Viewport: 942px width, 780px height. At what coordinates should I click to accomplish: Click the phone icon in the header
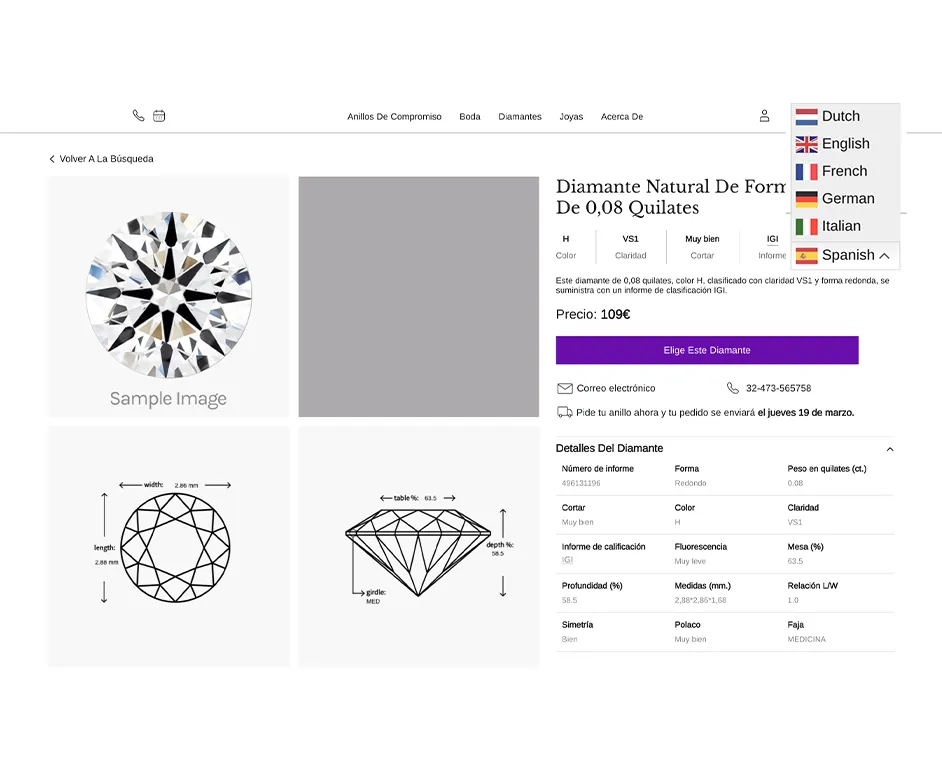[138, 116]
